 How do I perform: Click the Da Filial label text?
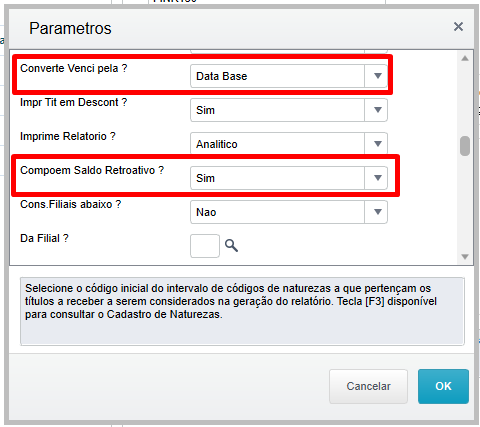point(44,238)
